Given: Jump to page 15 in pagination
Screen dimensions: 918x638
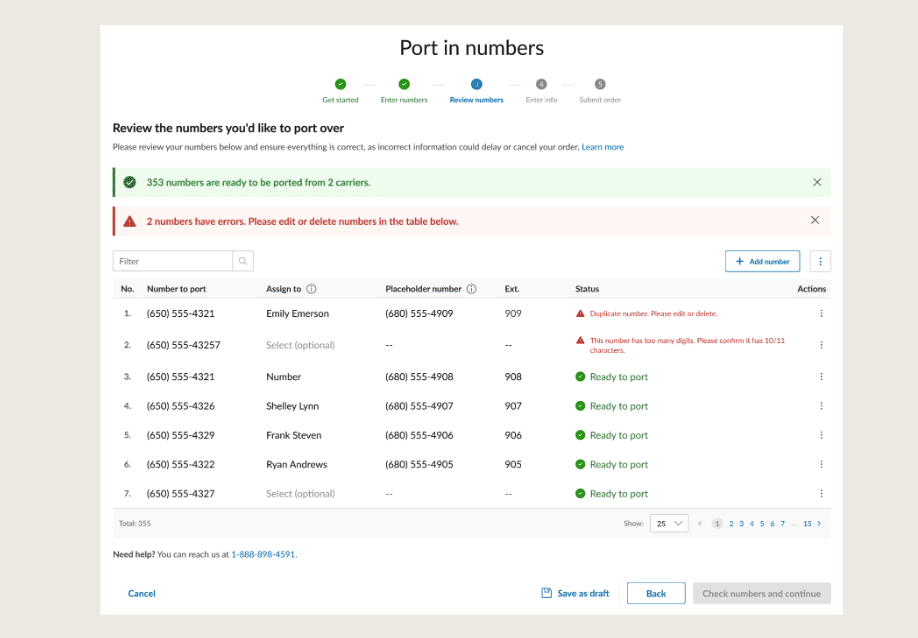Looking at the screenshot, I should tap(807, 523).
